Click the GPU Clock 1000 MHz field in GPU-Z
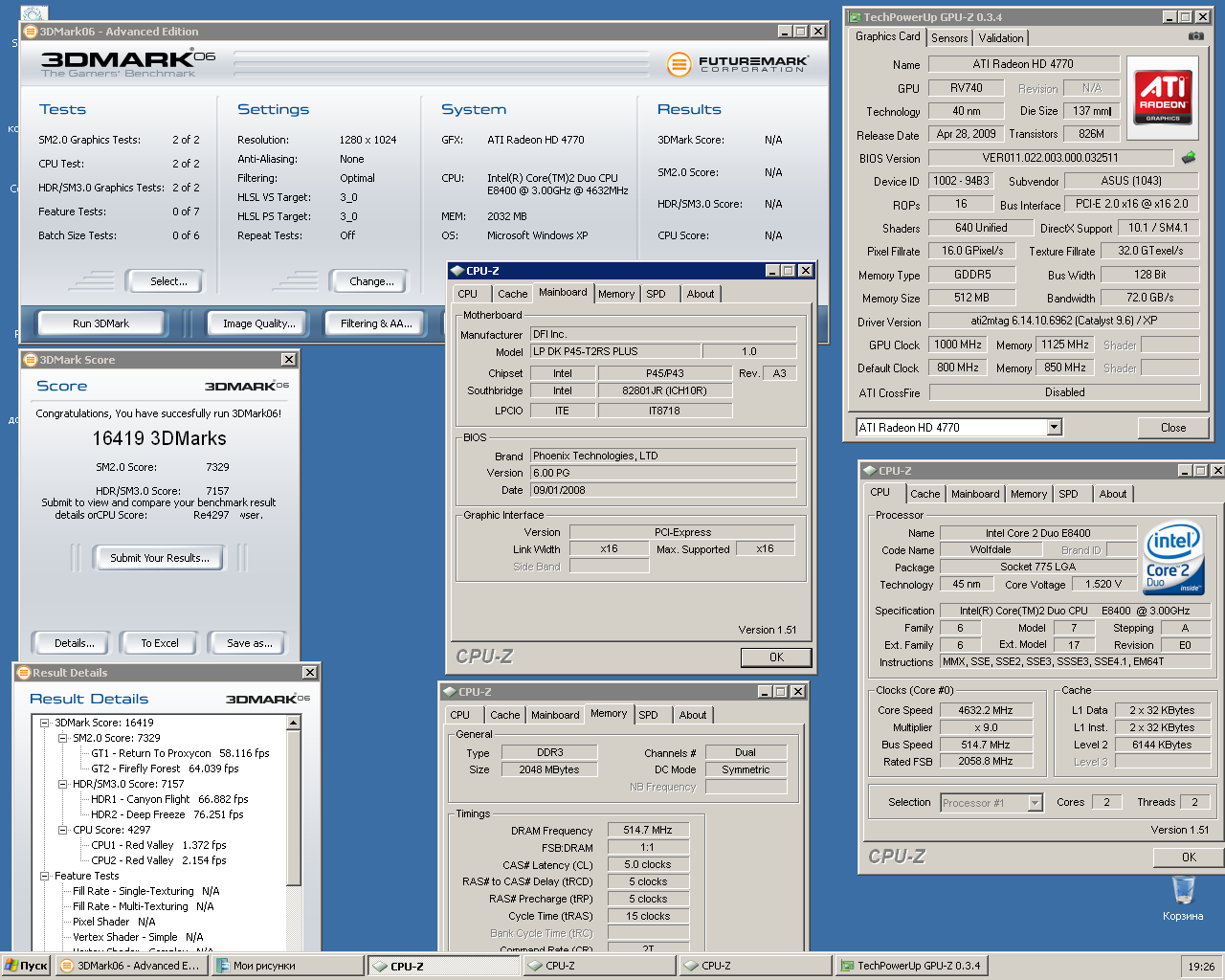Viewport: 1225px width, 980px height. point(958,345)
